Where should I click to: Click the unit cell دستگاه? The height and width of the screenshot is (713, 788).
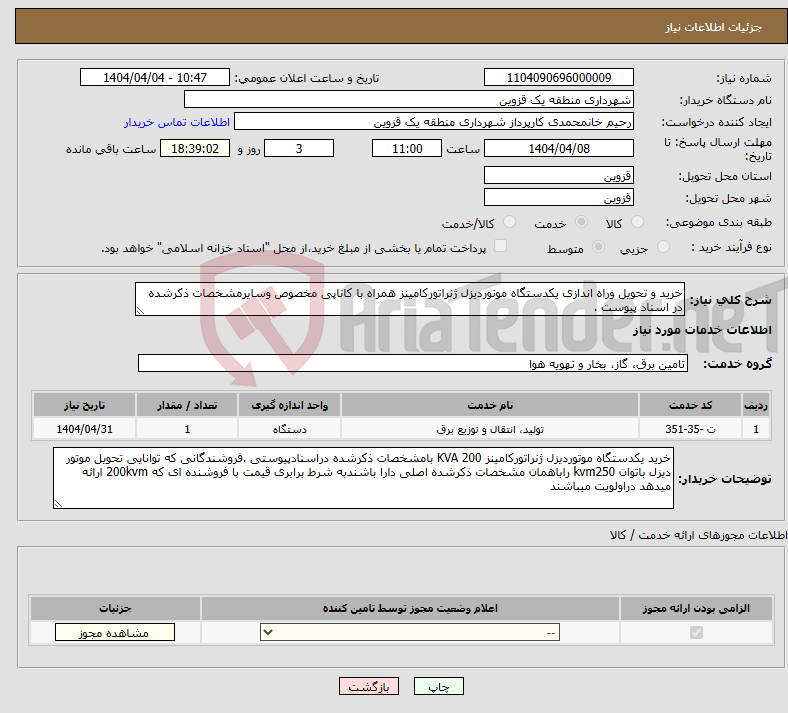tap(289, 429)
